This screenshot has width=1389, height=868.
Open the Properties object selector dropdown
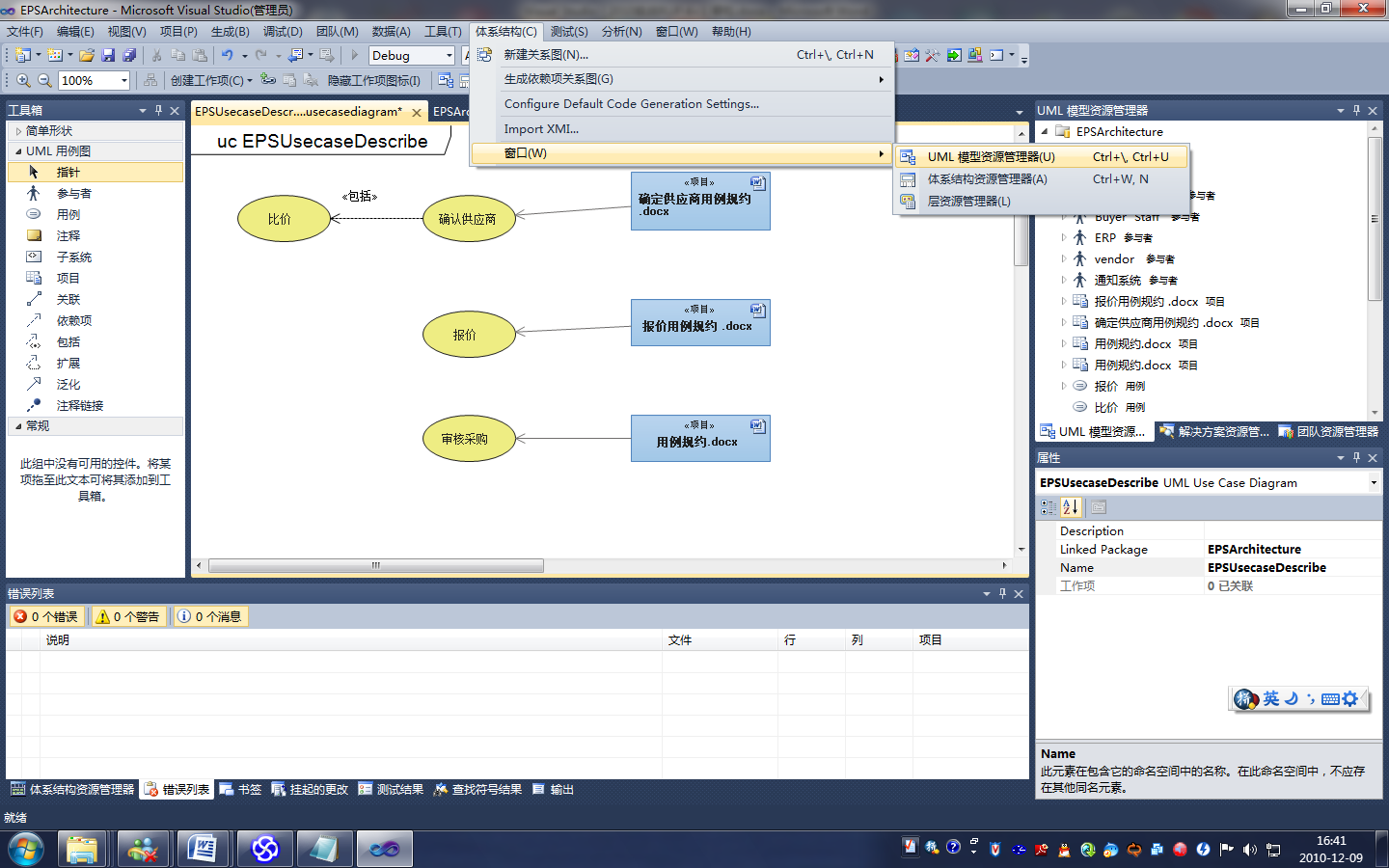(x=1374, y=482)
